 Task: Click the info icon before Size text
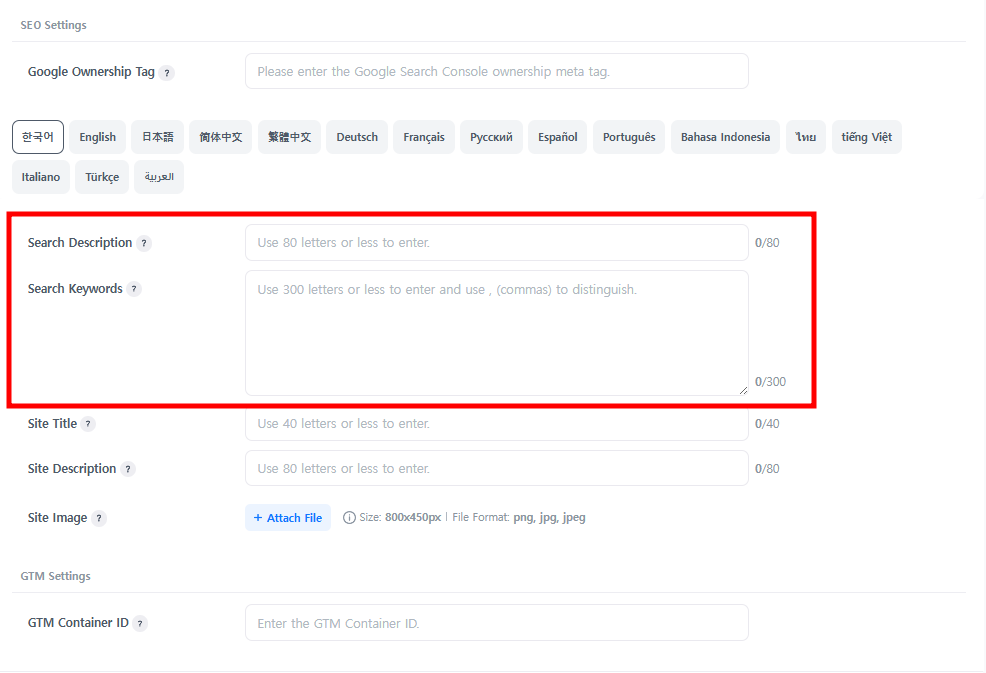349,518
